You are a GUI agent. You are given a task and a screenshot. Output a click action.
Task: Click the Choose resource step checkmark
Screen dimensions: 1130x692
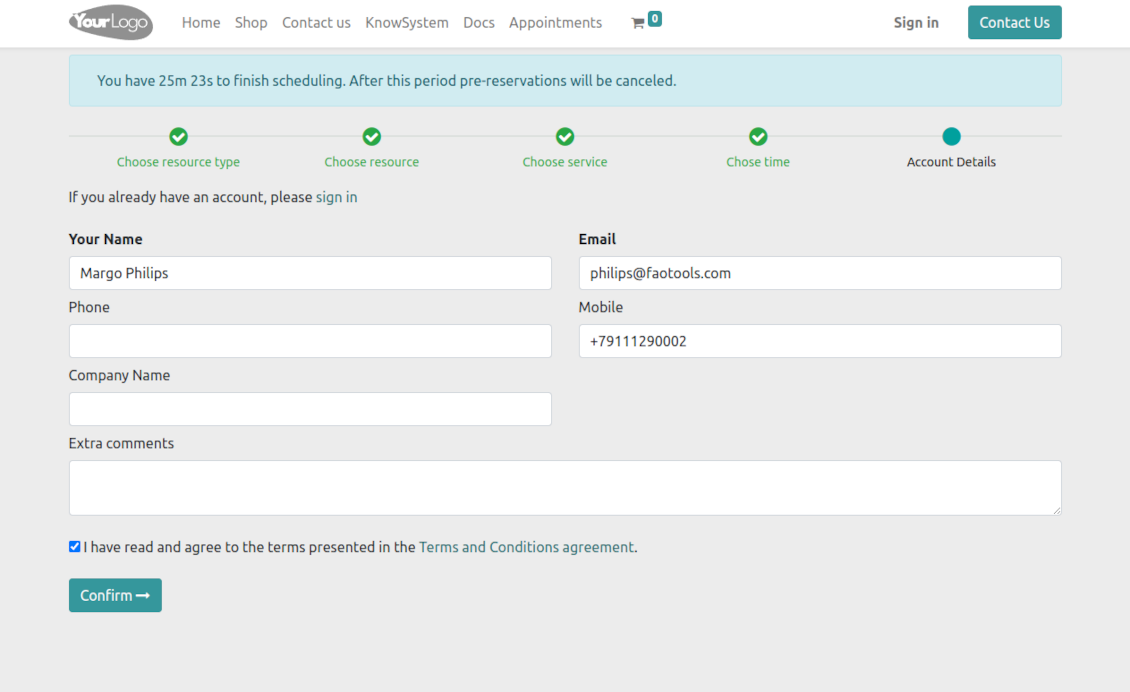(x=371, y=136)
